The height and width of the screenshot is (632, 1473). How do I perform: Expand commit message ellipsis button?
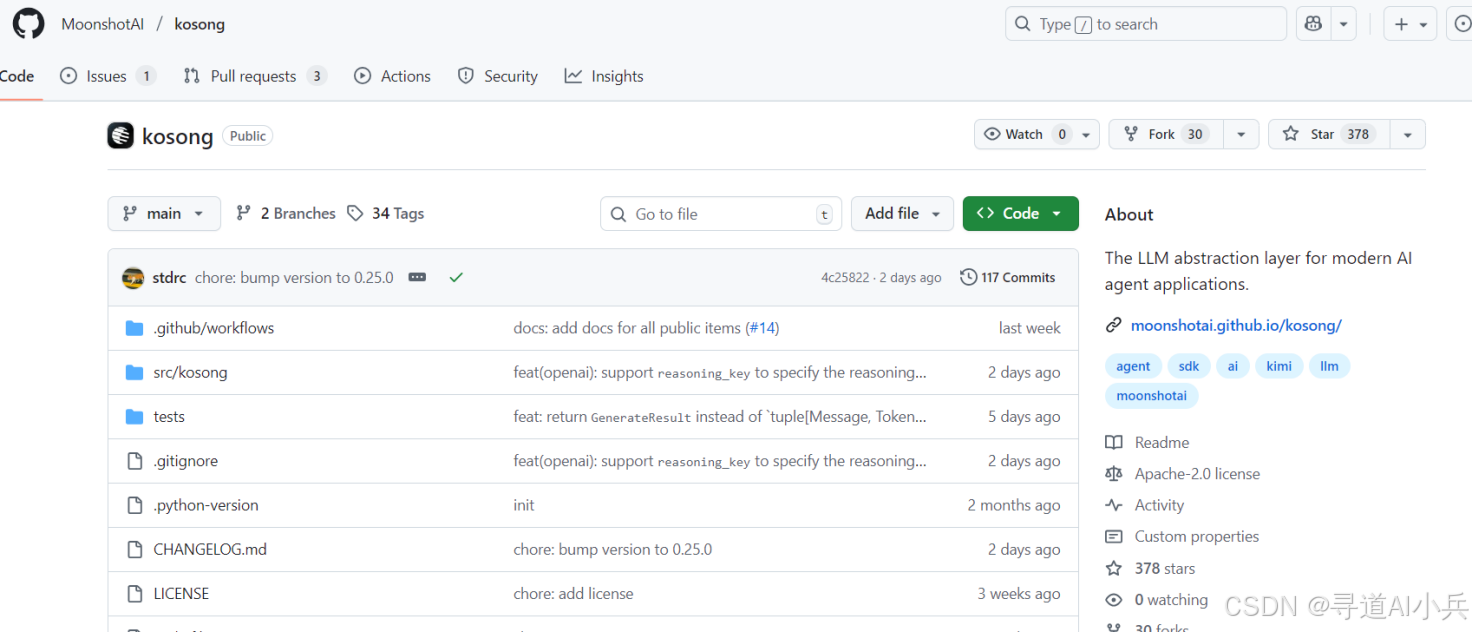point(417,278)
